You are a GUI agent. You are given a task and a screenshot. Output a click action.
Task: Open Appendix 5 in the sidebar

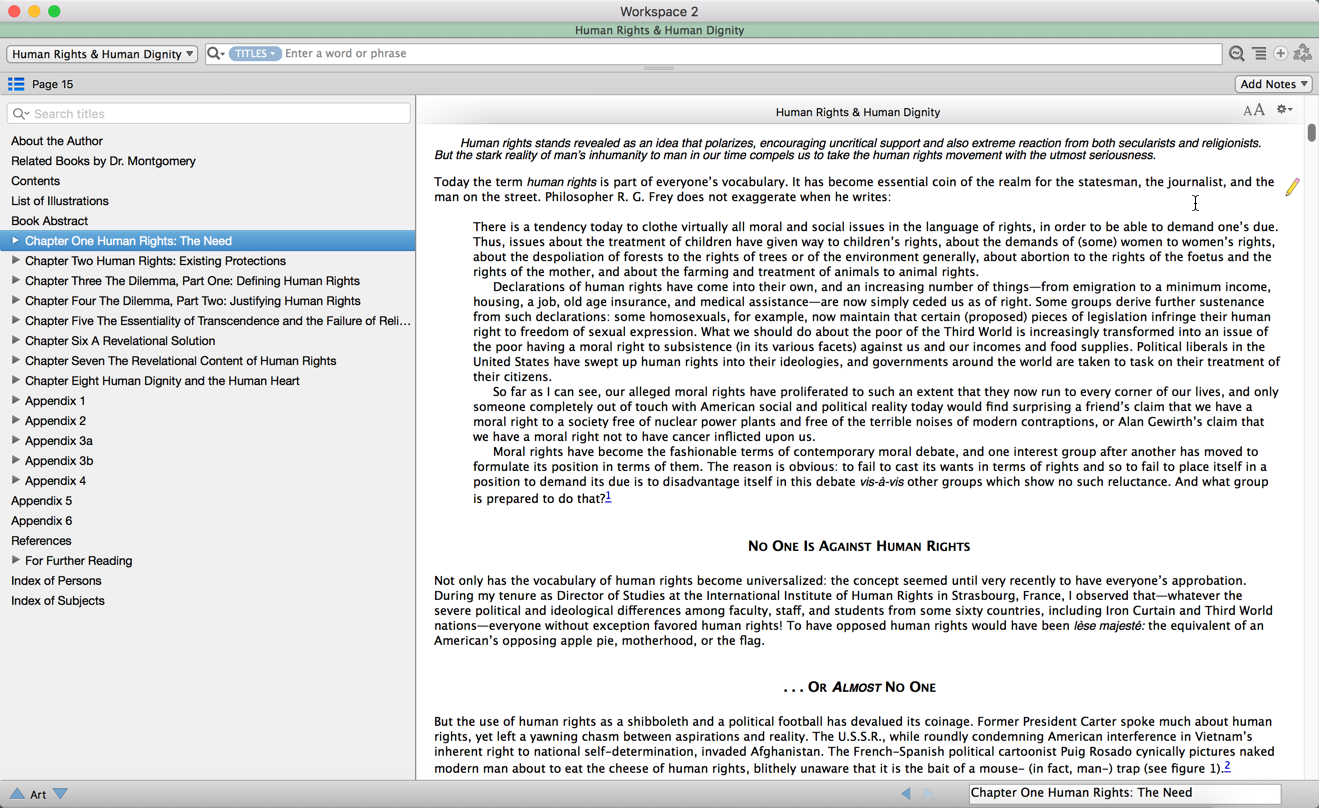[41, 501]
